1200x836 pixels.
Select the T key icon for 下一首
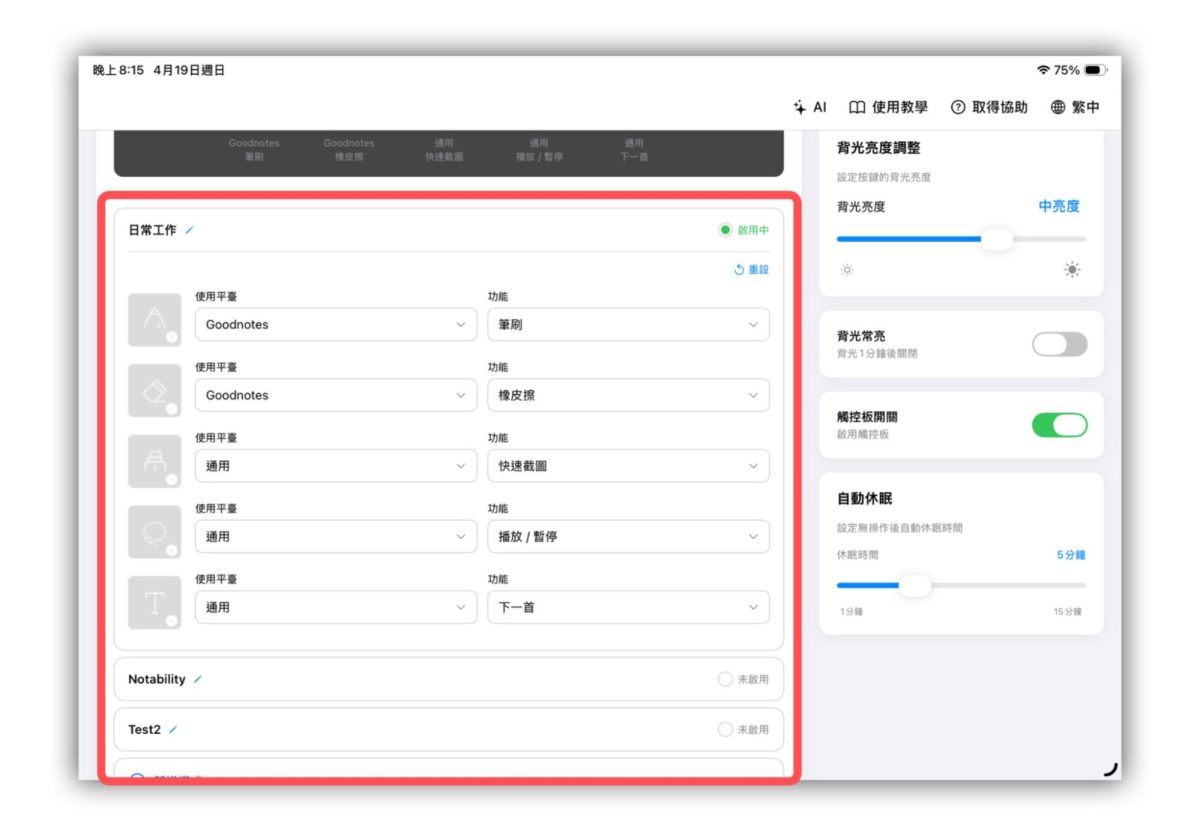coord(155,602)
